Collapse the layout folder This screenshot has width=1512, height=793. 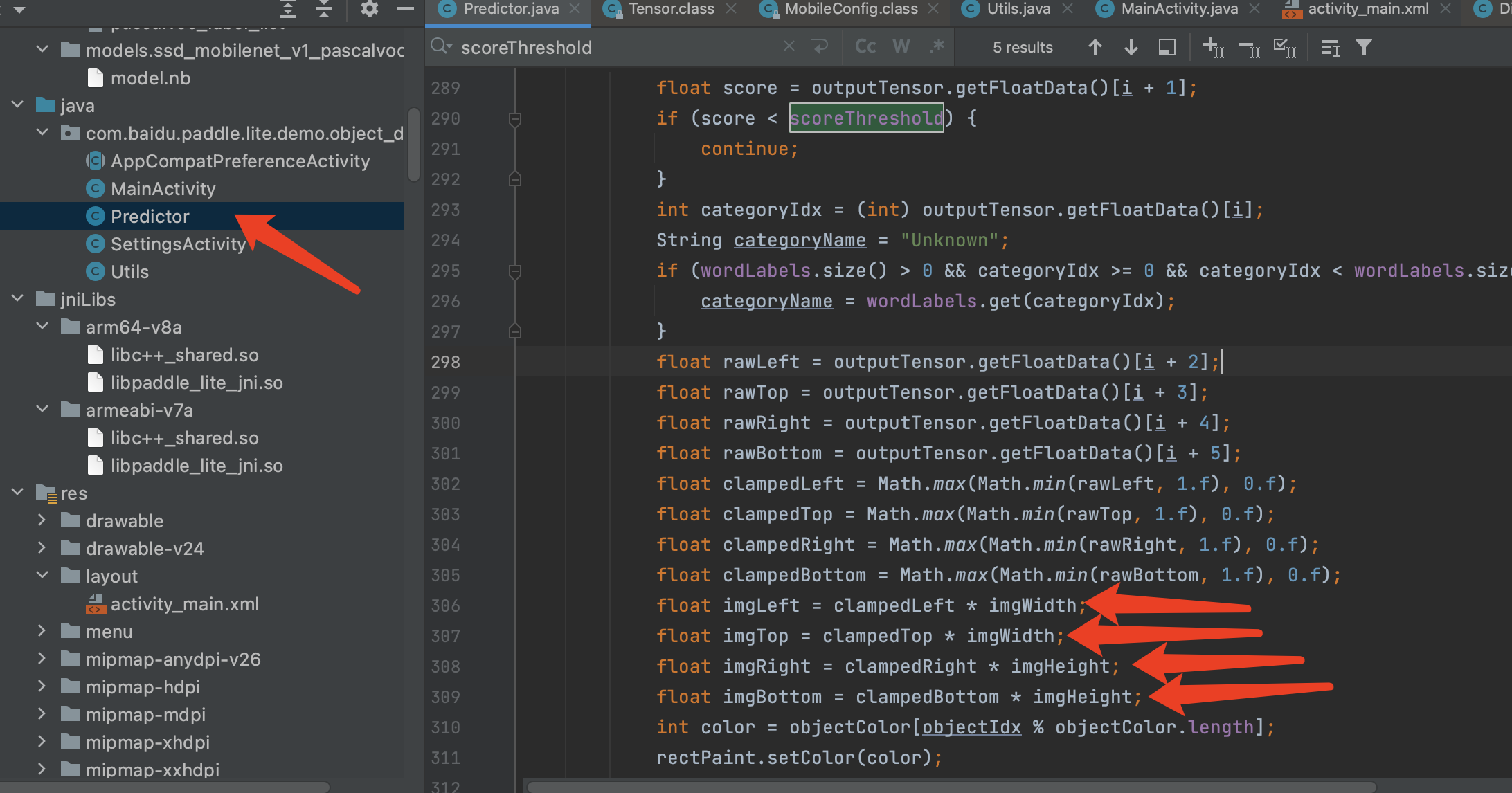(43, 576)
